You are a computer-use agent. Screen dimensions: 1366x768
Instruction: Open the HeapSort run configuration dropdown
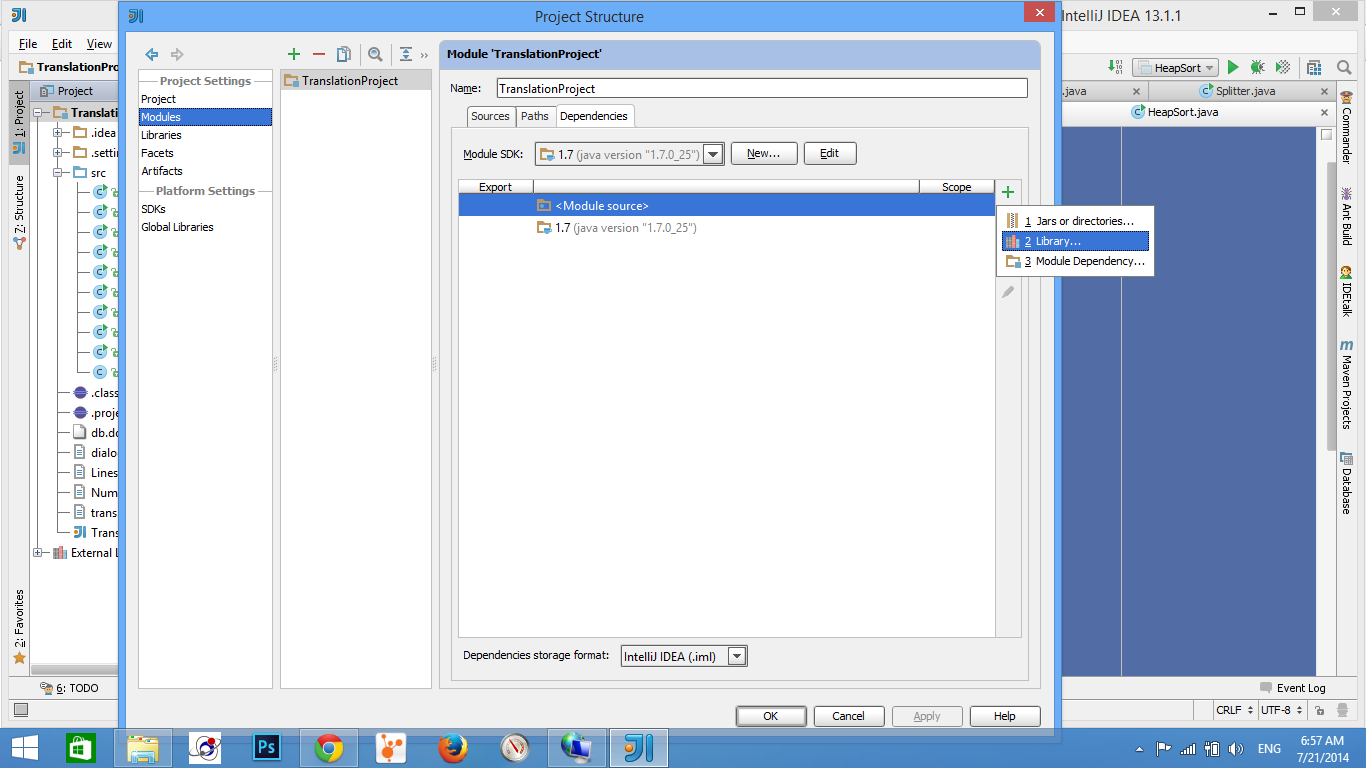(1175, 67)
